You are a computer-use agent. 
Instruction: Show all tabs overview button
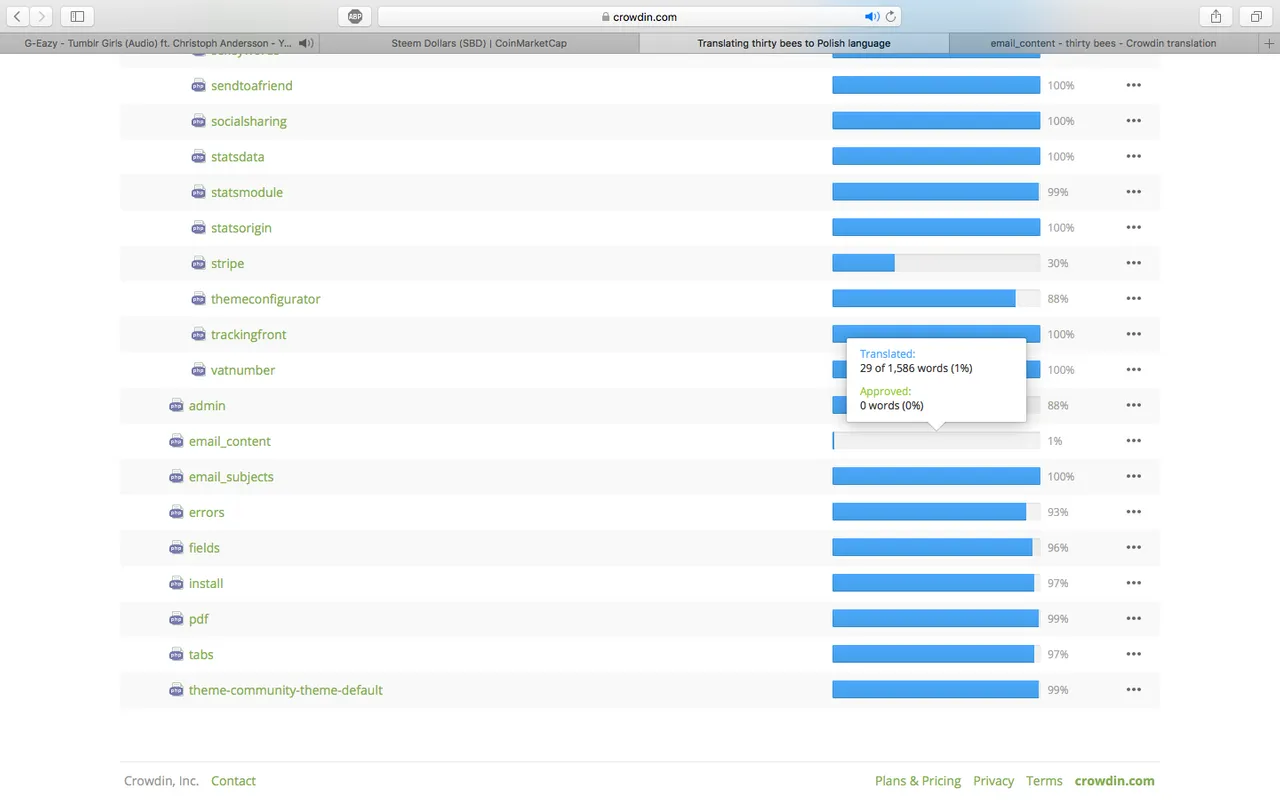(1256, 16)
